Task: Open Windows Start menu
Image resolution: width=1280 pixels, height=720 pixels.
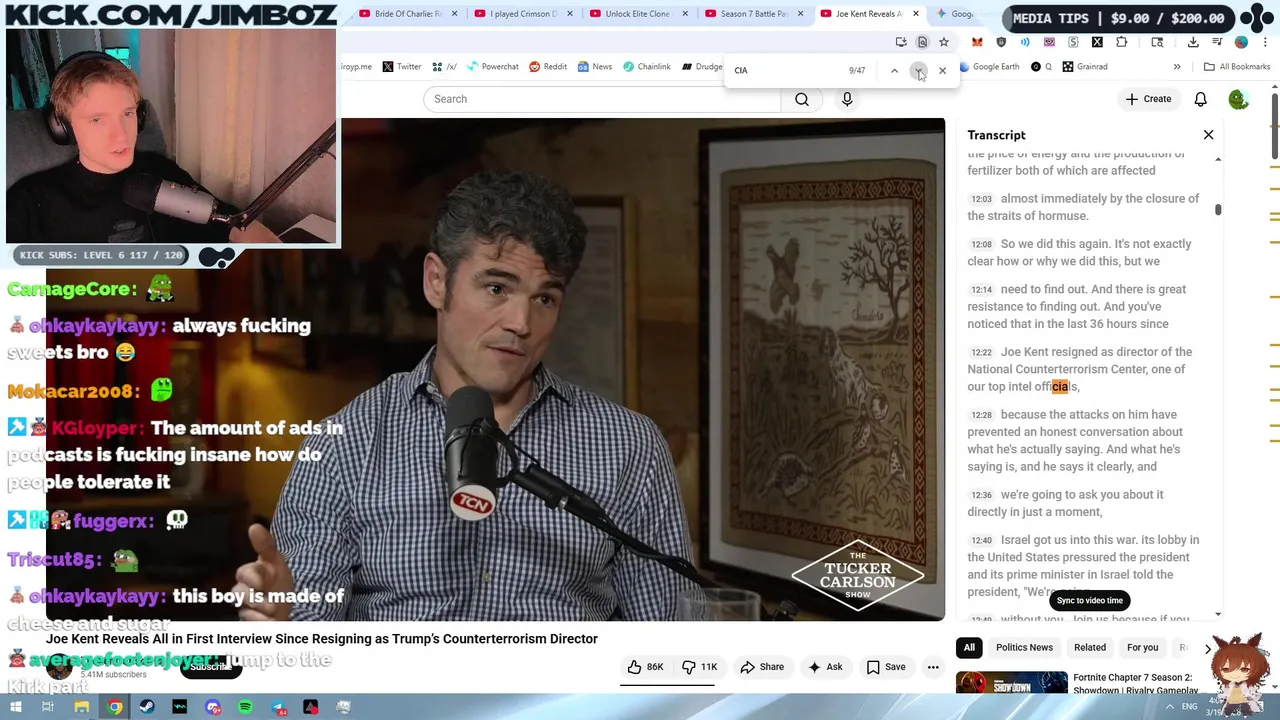Action: point(16,707)
